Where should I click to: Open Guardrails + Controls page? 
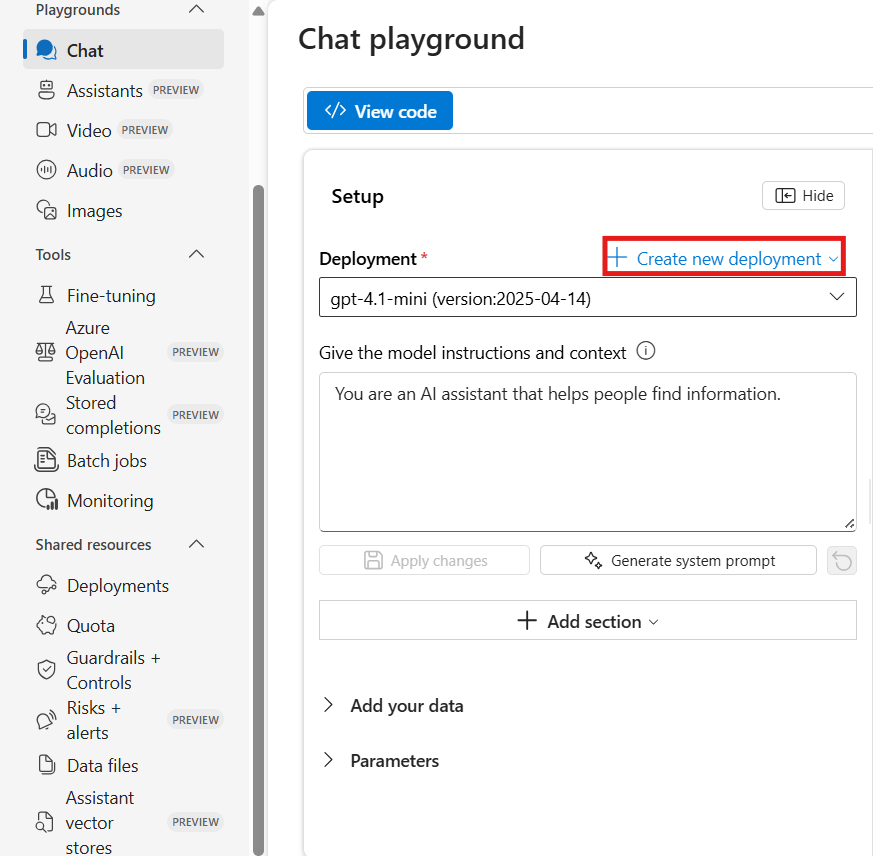114,670
